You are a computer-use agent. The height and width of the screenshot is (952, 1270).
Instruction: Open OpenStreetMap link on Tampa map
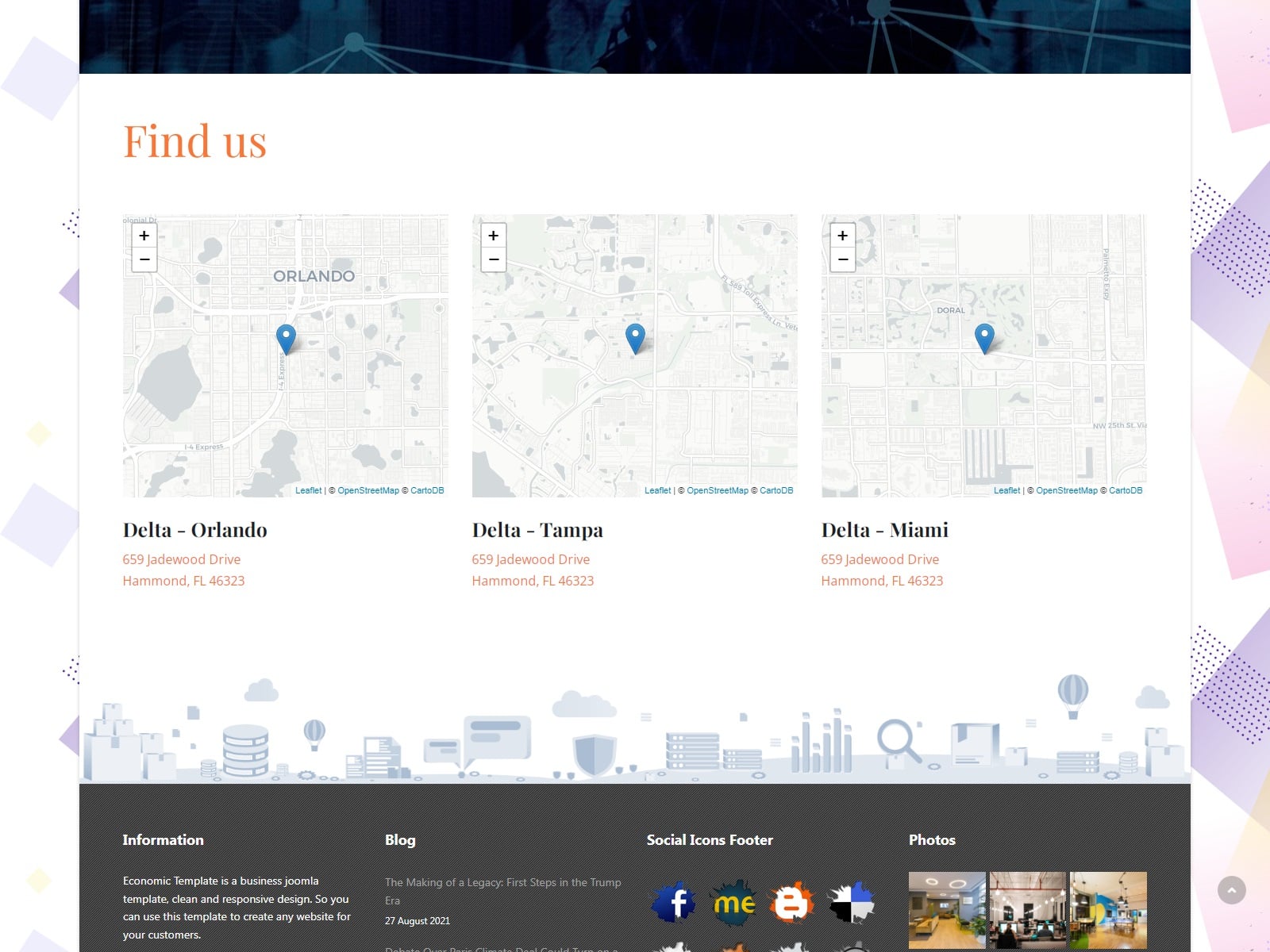point(717,490)
